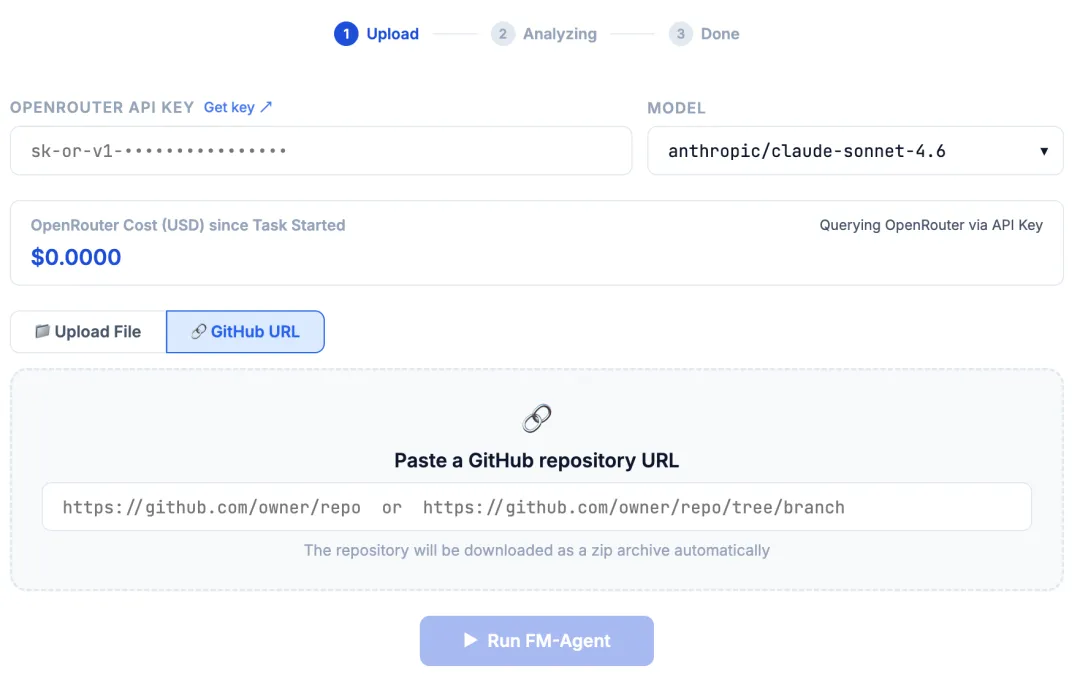Switch to the Upload File tab
This screenshot has height=682, width=1080.
pos(88,332)
